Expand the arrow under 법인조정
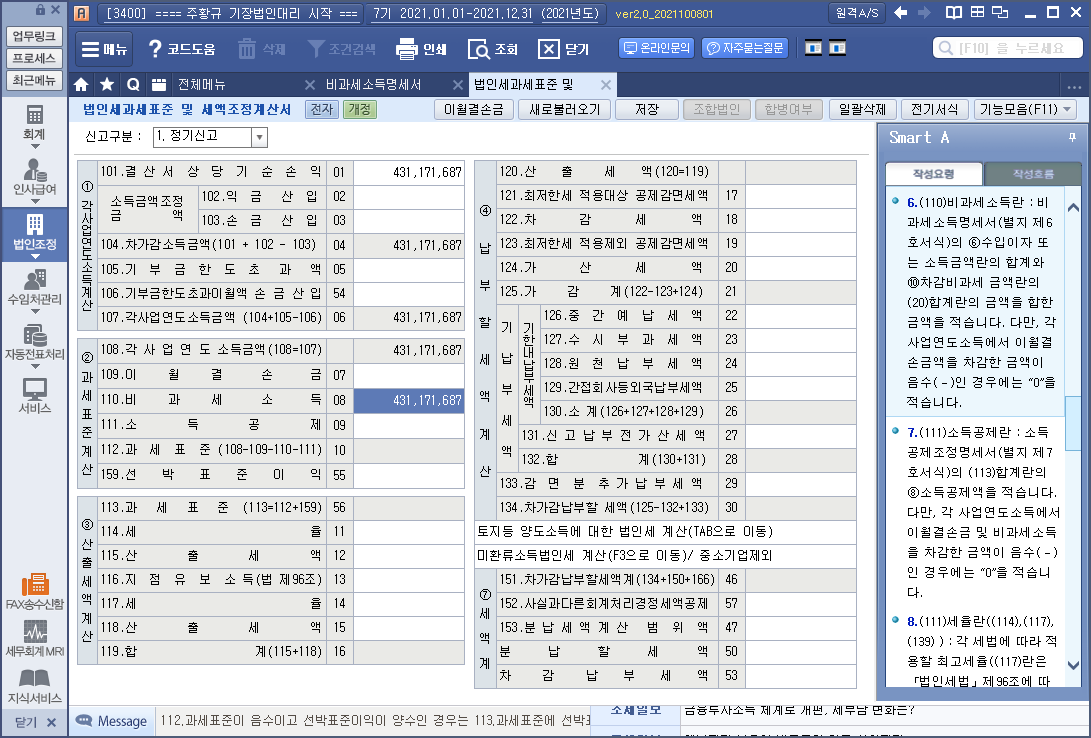1091x738 pixels. pos(34,256)
